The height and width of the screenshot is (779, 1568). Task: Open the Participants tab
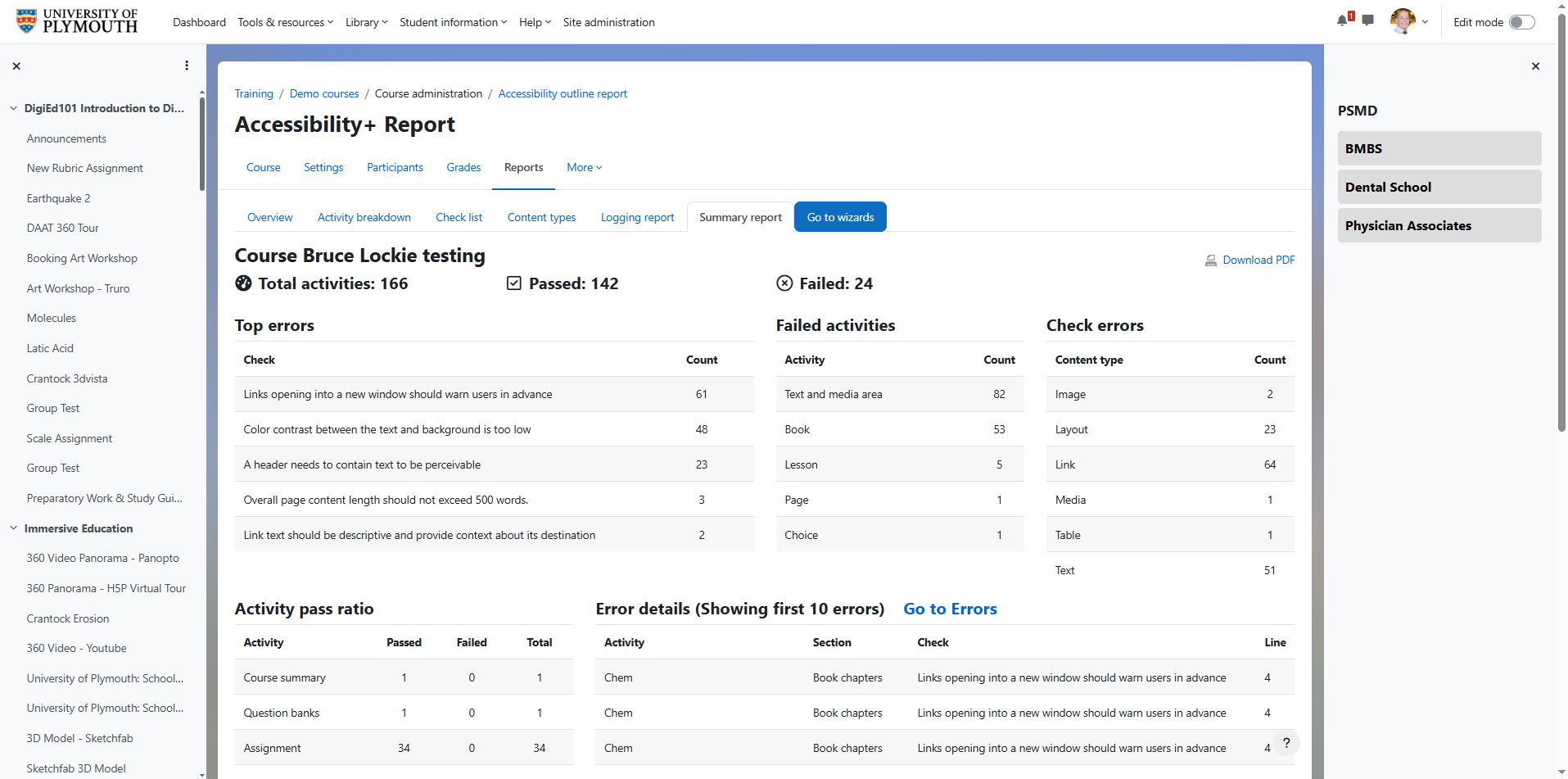pos(395,167)
